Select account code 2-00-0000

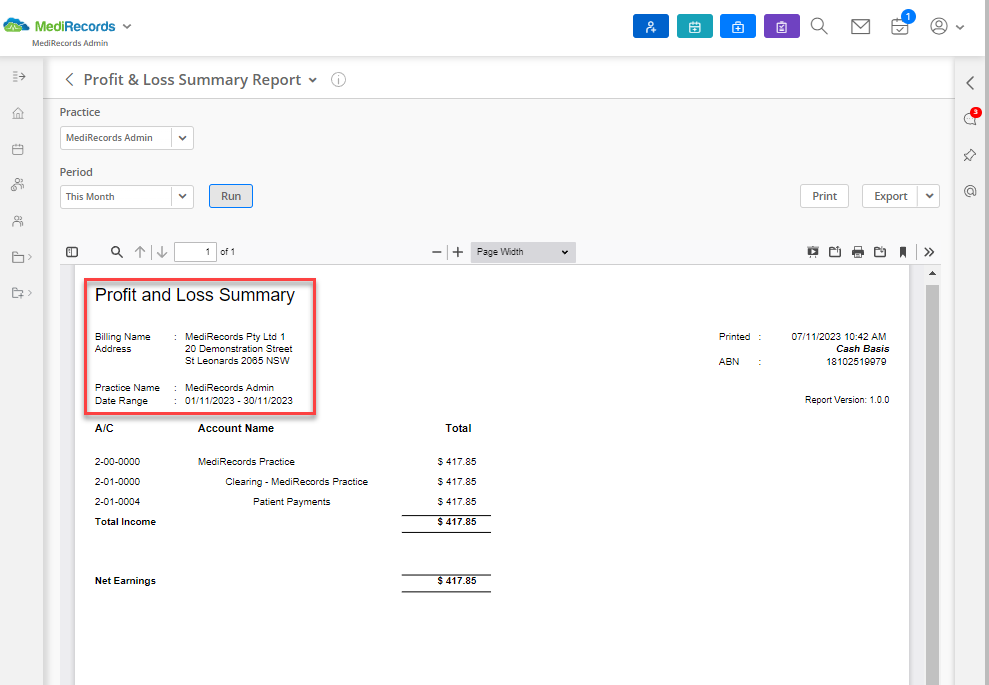(117, 462)
